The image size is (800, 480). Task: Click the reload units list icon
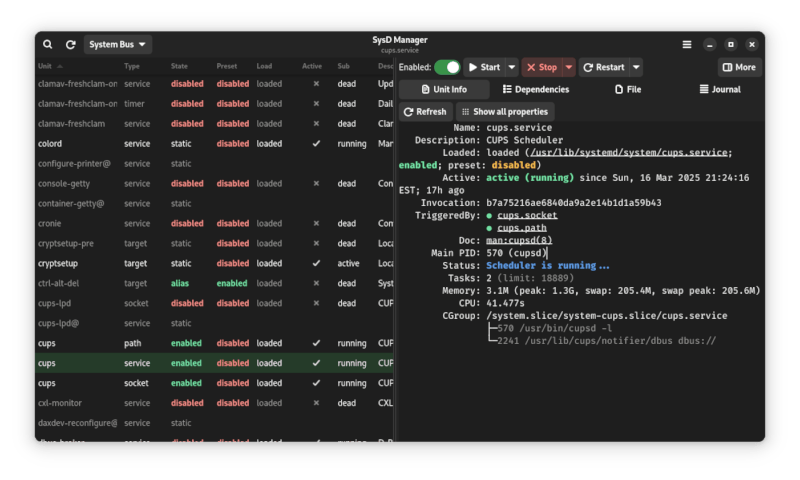click(70, 45)
